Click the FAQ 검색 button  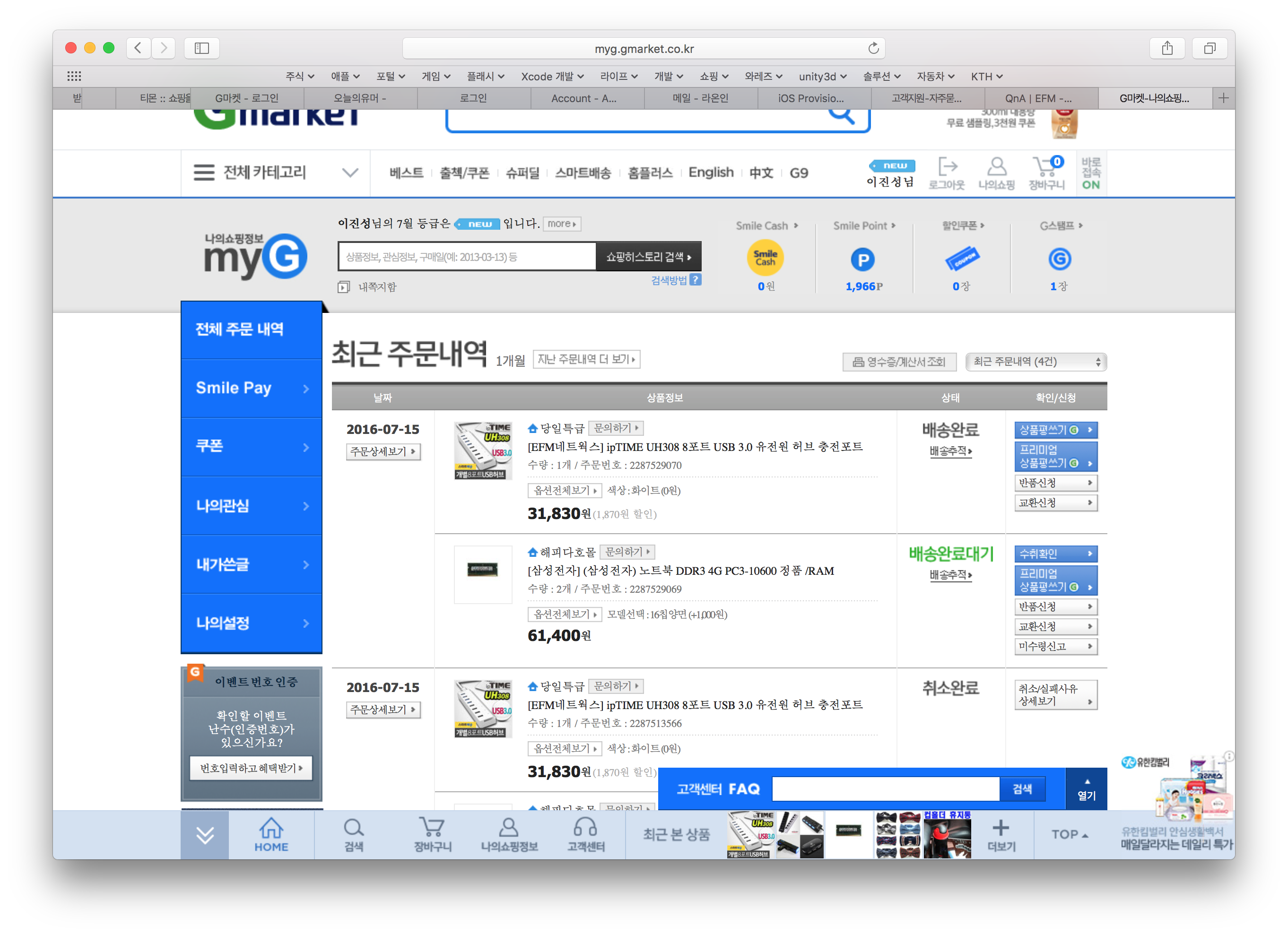click(x=1022, y=788)
